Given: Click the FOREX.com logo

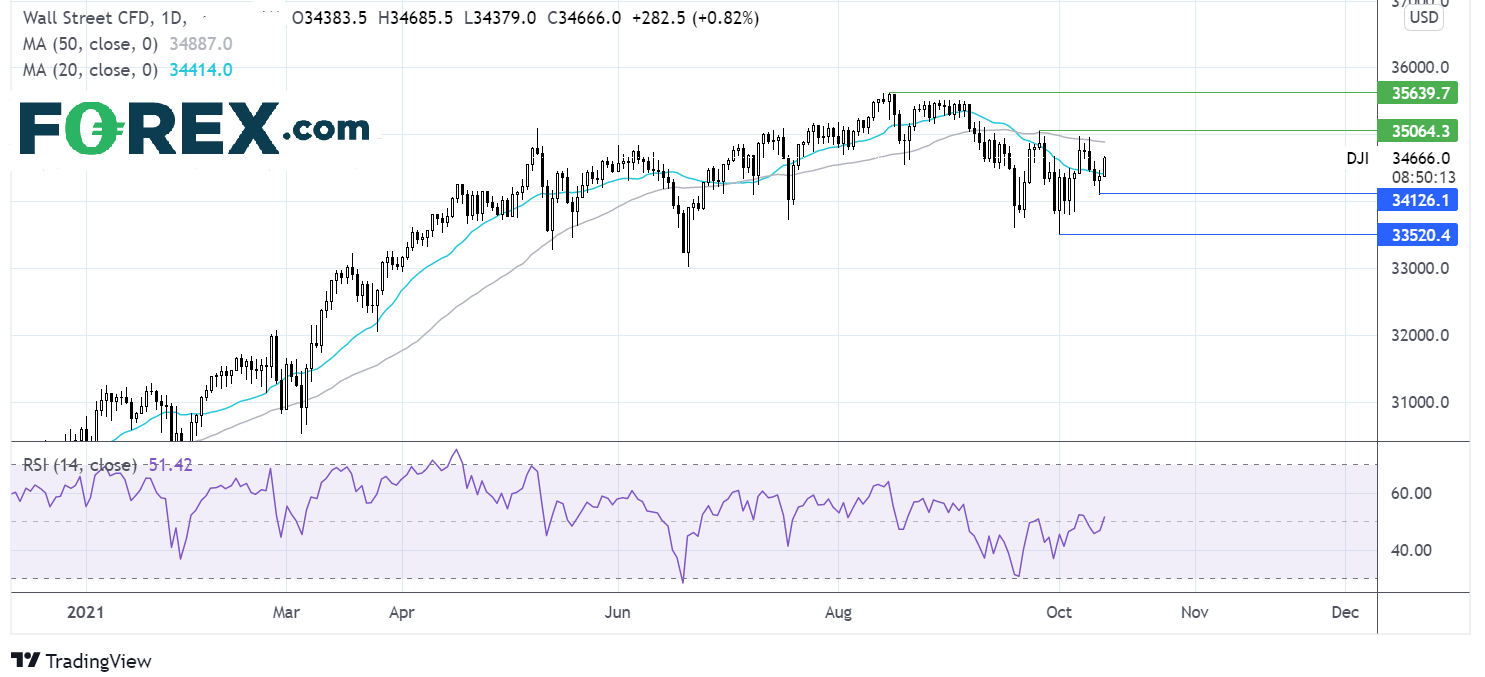Looking at the screenshot, I should 194,128.
